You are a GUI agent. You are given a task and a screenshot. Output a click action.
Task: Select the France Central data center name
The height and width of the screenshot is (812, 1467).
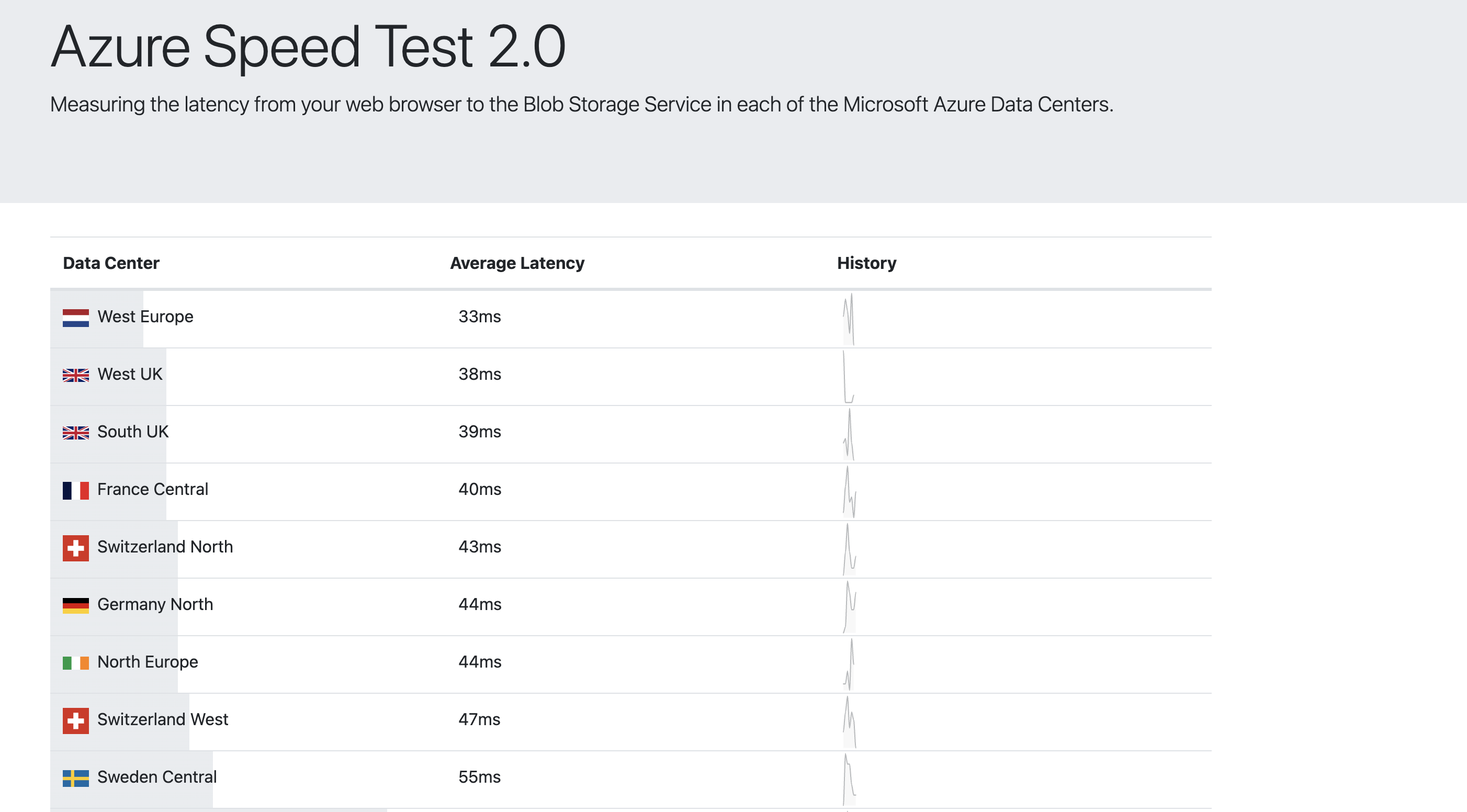(x=153, y=489)
